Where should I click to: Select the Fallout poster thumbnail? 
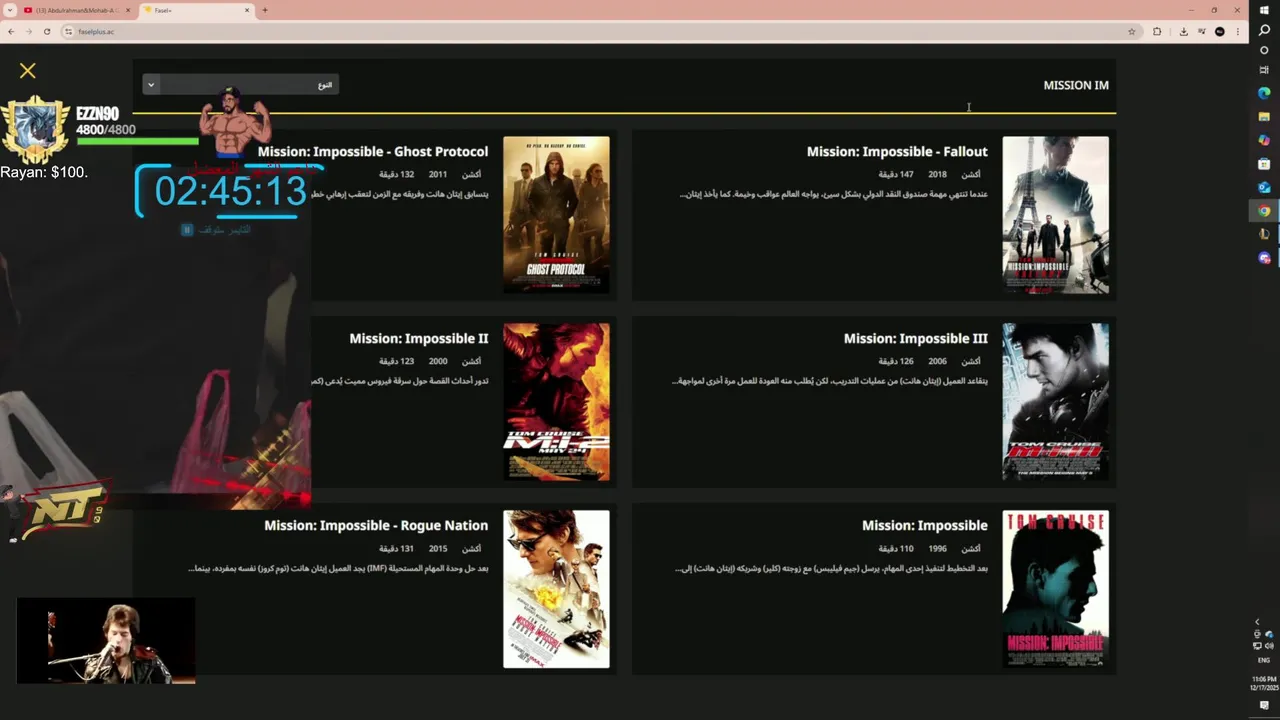[1055, 215]
